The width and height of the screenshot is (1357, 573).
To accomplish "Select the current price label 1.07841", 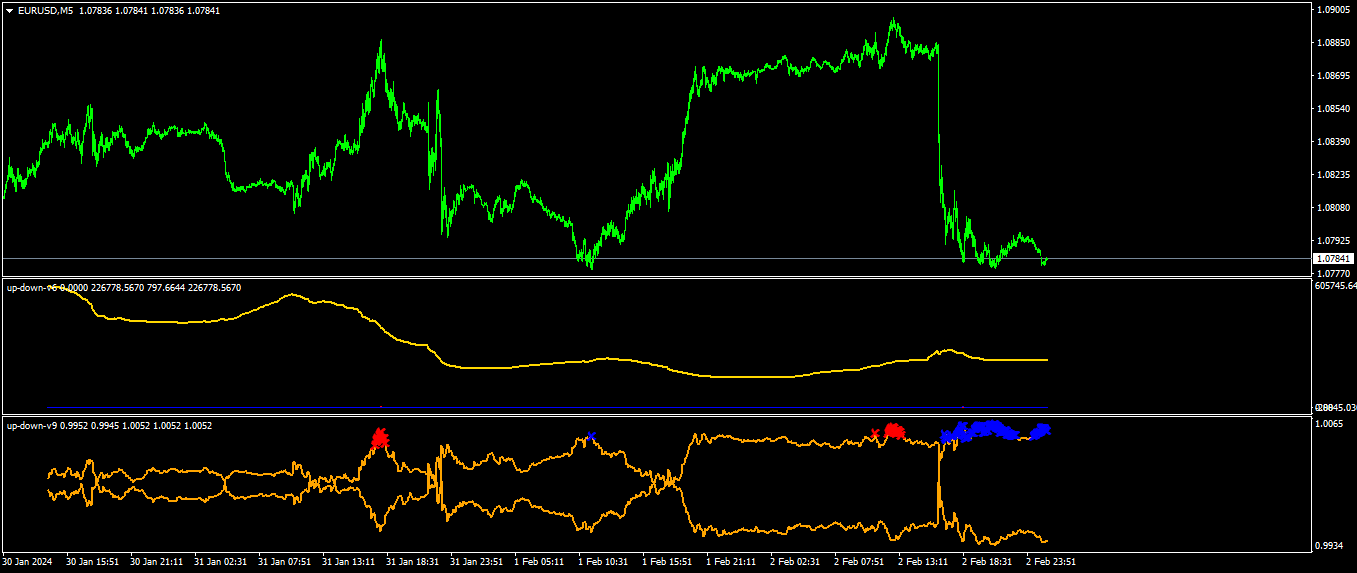I will pos(1330,259).
